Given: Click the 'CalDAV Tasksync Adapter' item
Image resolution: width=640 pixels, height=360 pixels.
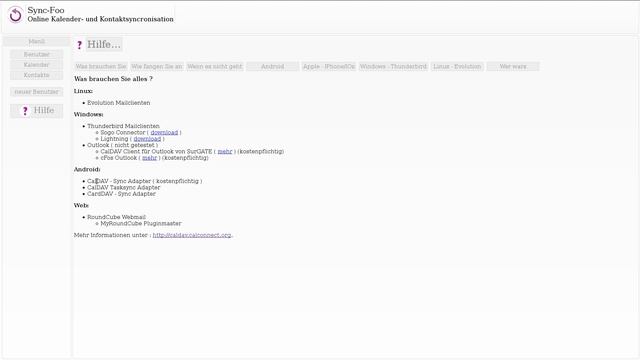Looking at the screenshot, I should [x=124, y=187].
